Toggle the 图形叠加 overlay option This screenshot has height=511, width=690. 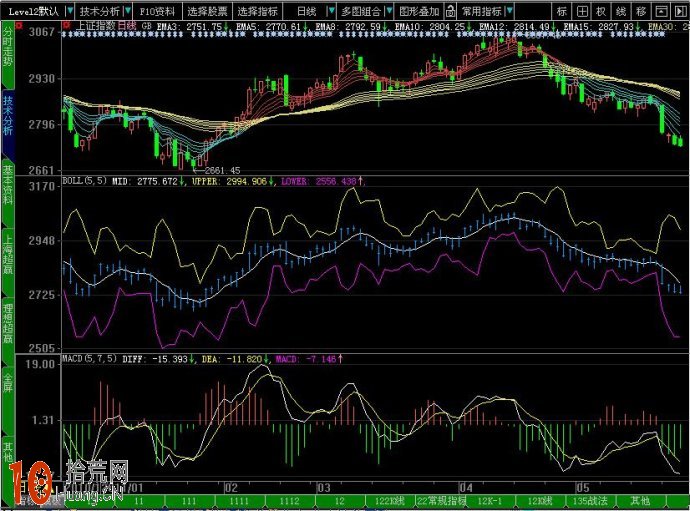click(x=418, y=11)
